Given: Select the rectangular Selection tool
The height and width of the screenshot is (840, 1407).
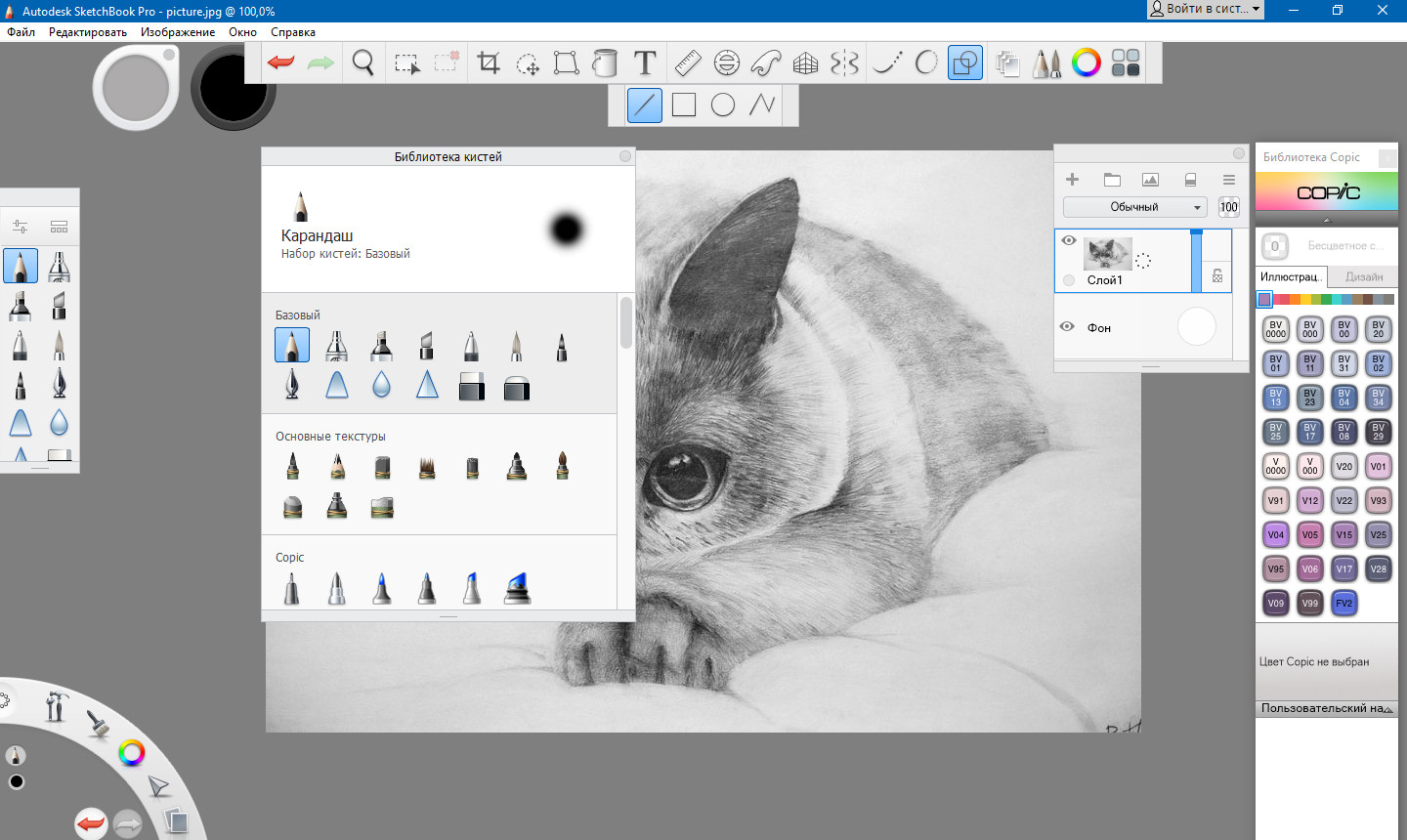Looking at the screenshot, I should click(406, 63).
